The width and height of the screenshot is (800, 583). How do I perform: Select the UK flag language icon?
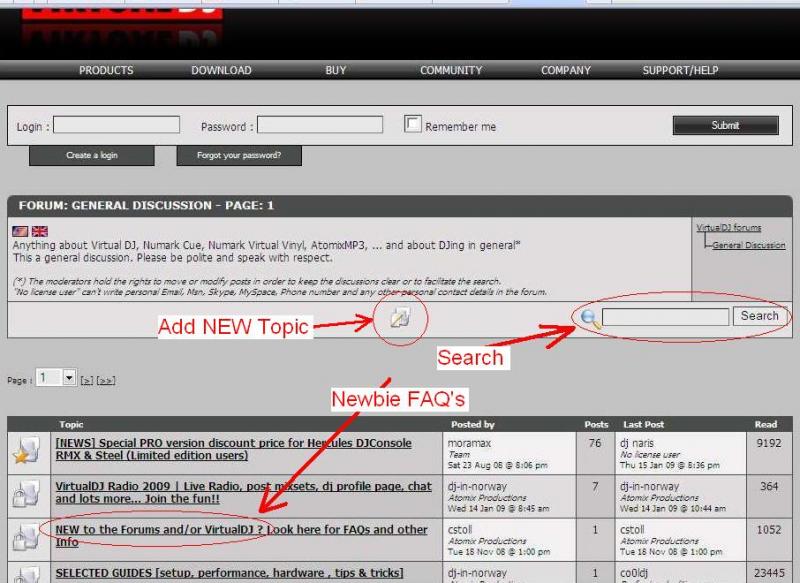(40, 232)
